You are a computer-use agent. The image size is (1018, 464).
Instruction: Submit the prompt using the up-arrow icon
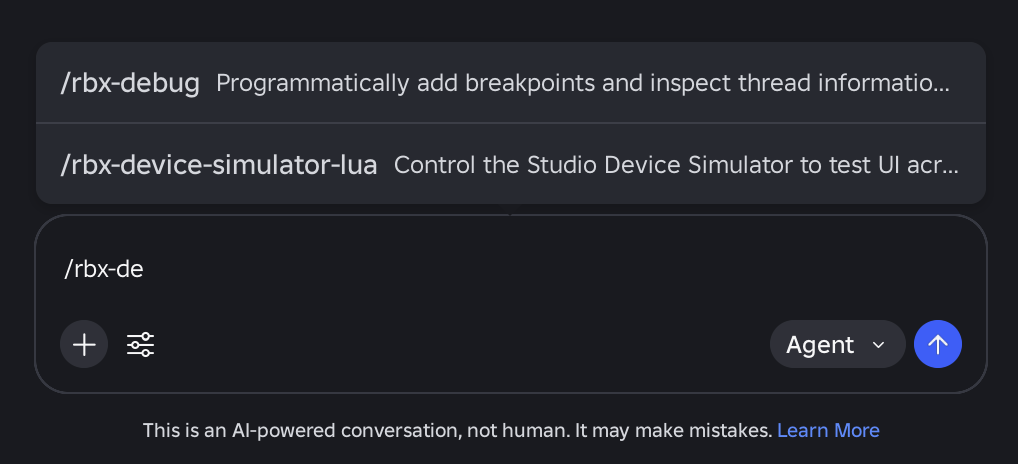point(937,344)
